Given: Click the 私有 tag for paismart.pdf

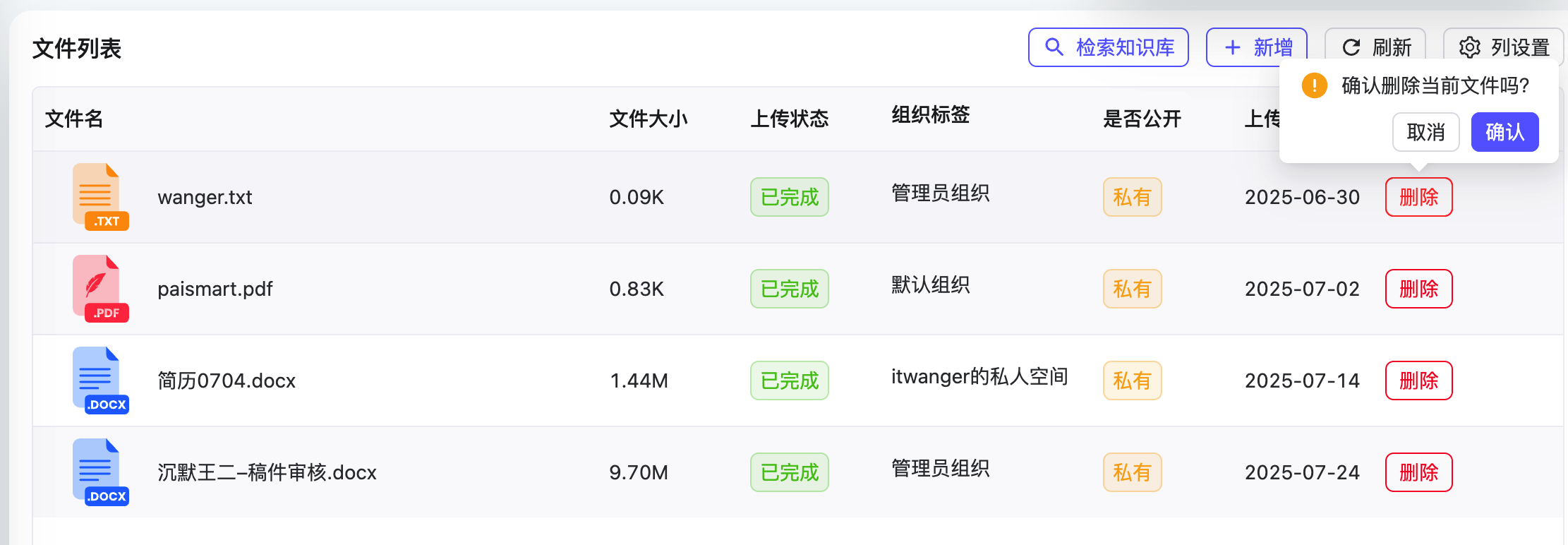Looking at the screenshot, I should tap(1132, 289).
